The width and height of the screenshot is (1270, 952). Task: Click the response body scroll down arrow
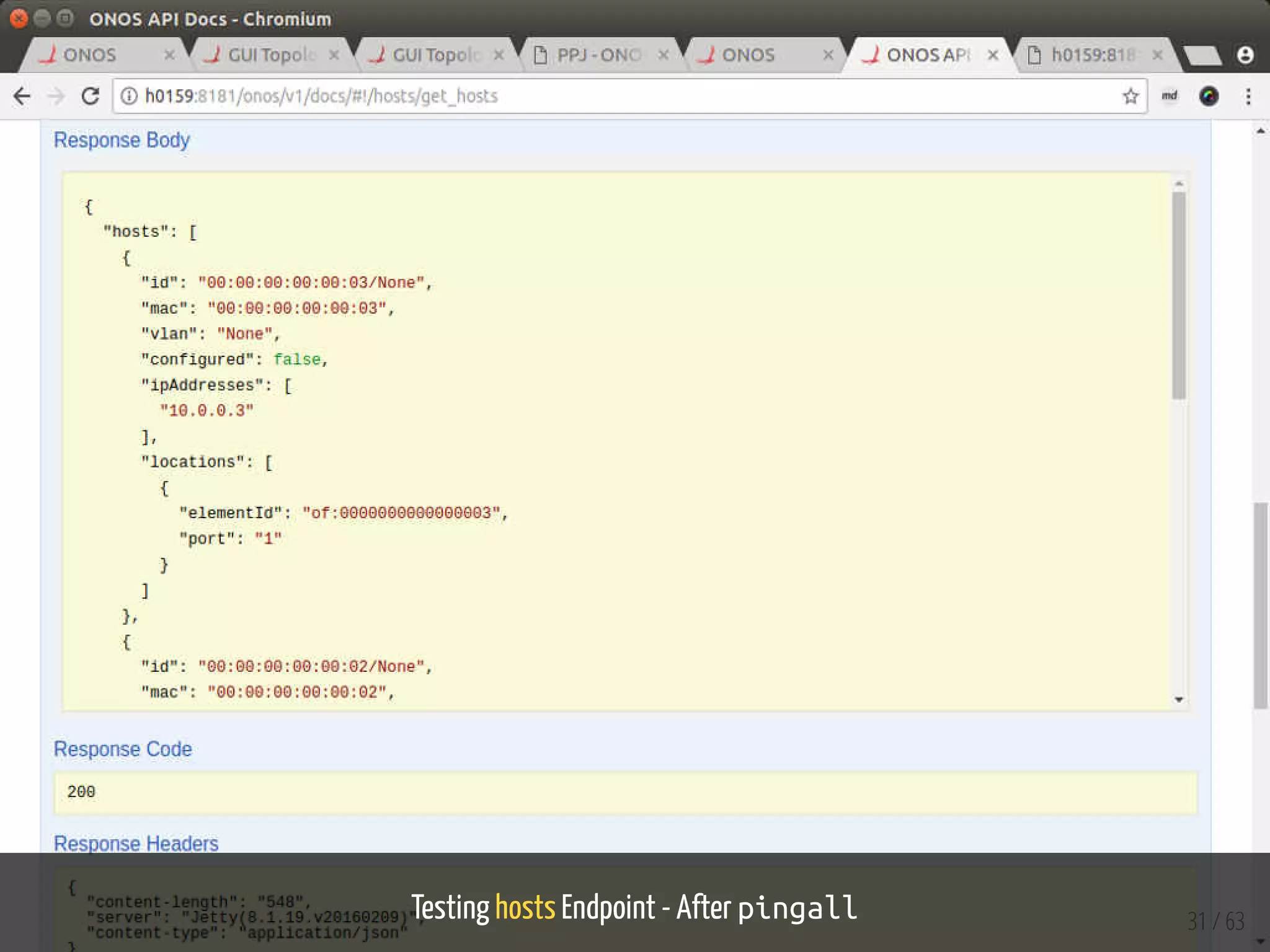pos(1179,700)
